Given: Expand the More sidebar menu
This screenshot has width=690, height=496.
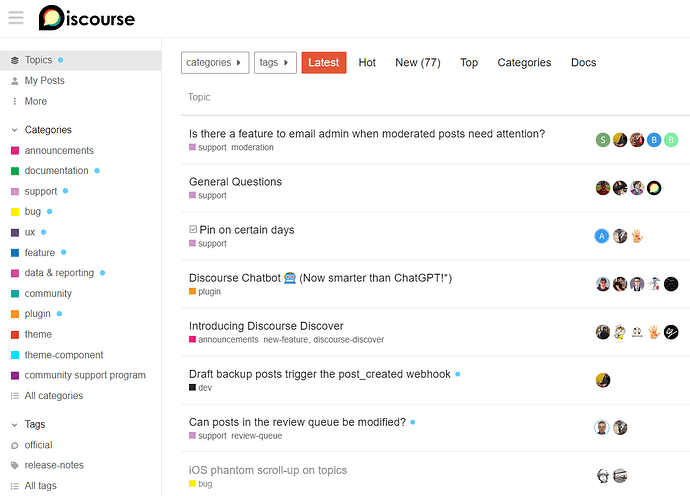Looking at the screenshot, I should [36, 101].
